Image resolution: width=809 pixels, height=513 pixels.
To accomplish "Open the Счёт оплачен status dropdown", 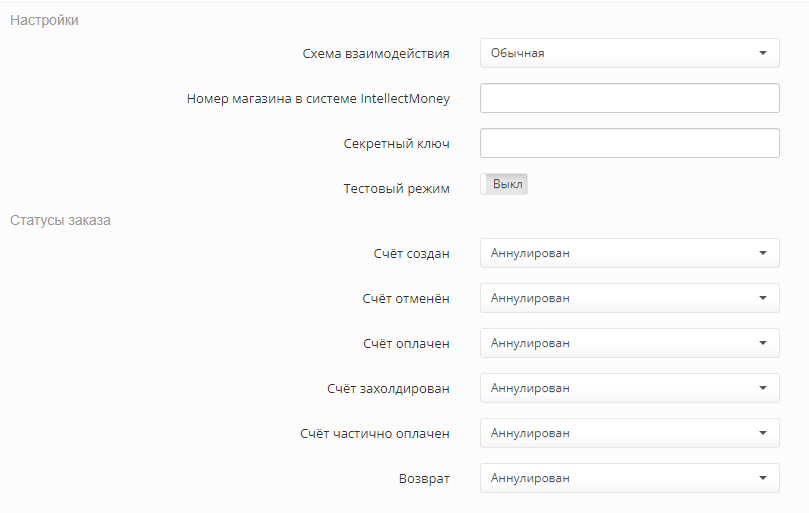I will (629, 343).
